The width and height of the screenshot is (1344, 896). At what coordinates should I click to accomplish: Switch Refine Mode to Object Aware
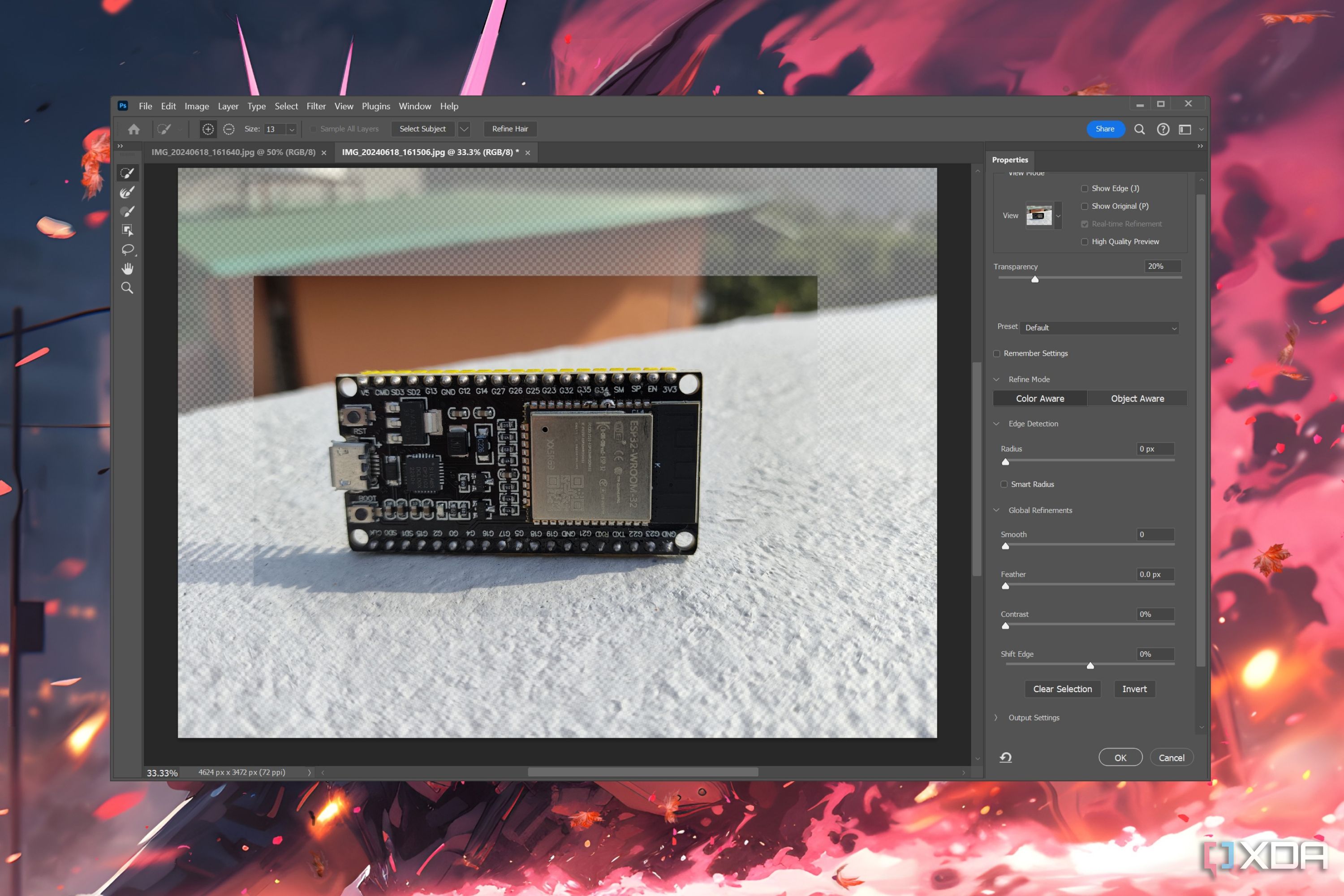pos(1137,399)
